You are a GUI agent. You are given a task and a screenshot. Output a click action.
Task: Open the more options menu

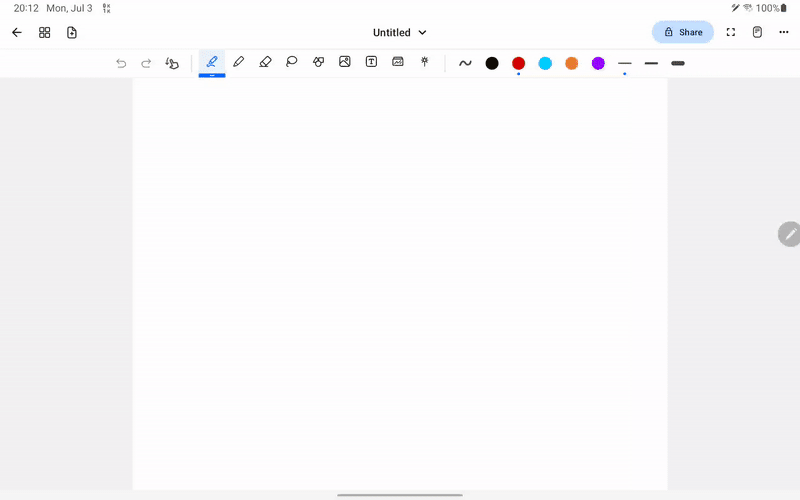(784, 32)
